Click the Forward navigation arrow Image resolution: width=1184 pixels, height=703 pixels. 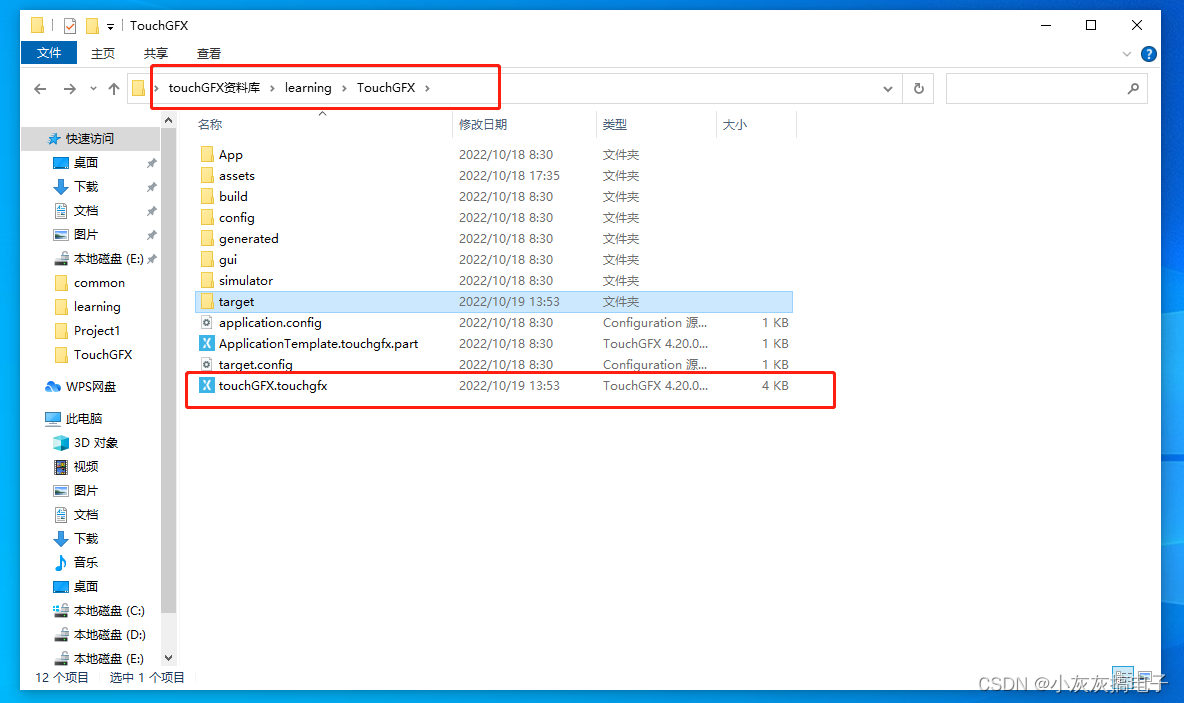point(69,88)
